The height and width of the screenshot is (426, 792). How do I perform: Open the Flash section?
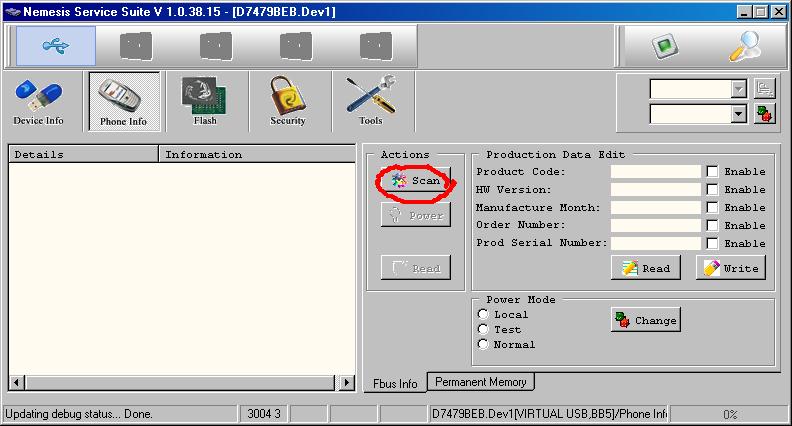coord(205,102)
